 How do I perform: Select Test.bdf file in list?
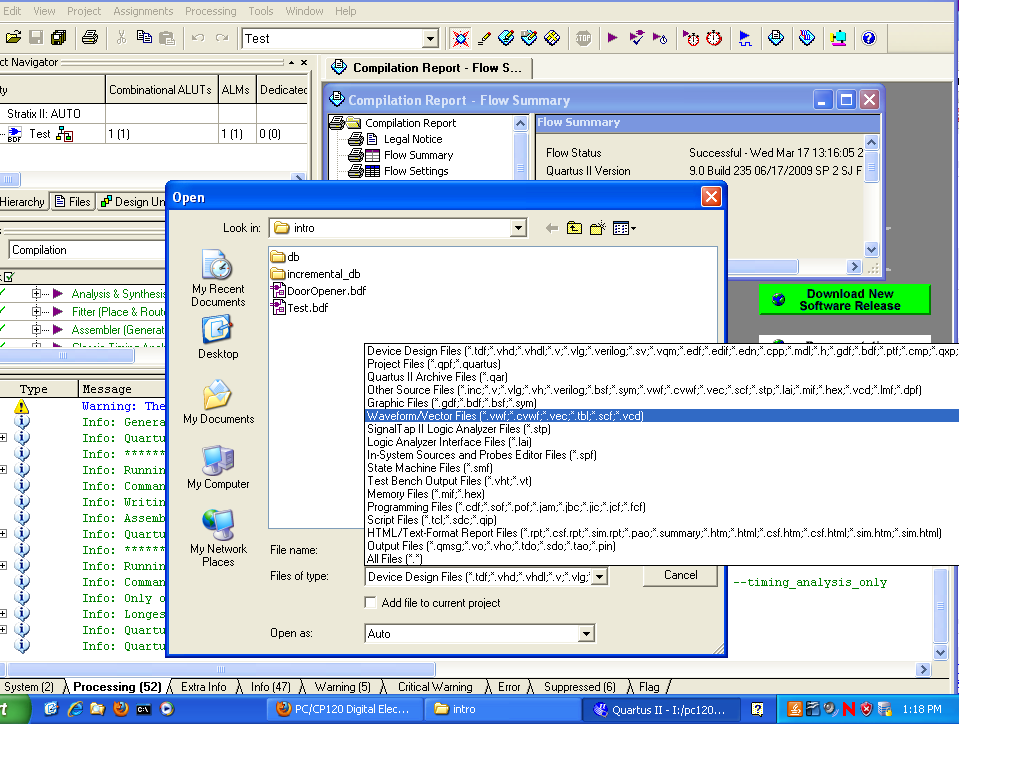[x=300, y=308]
